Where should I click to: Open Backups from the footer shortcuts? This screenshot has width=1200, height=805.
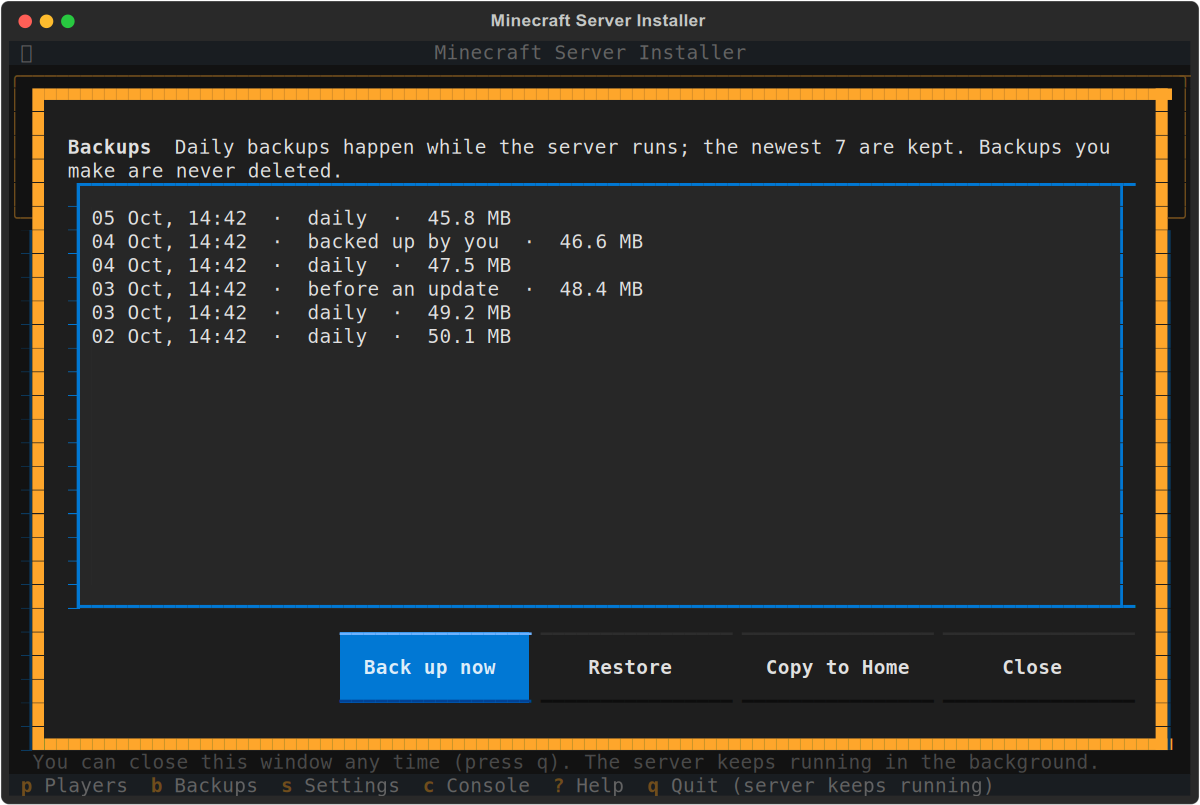(204, 786)
